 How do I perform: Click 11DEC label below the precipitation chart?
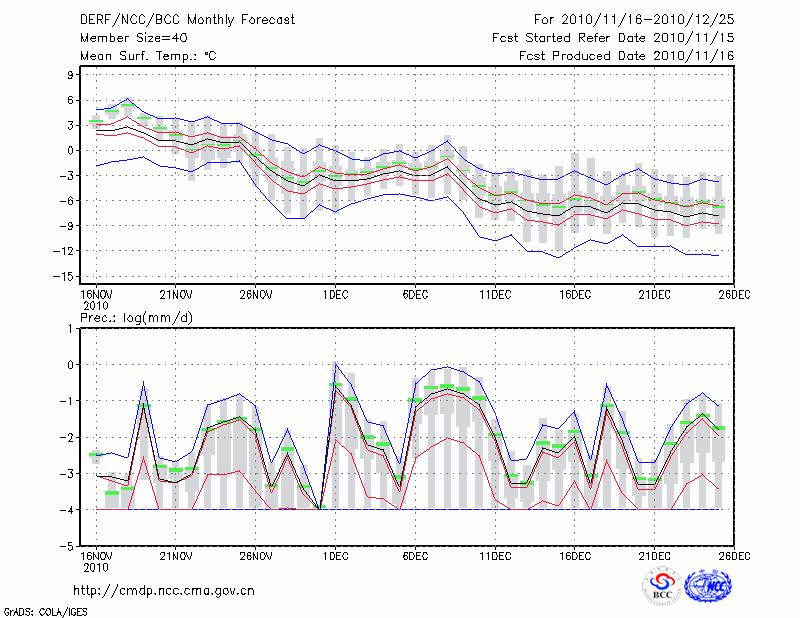point(495,555)
